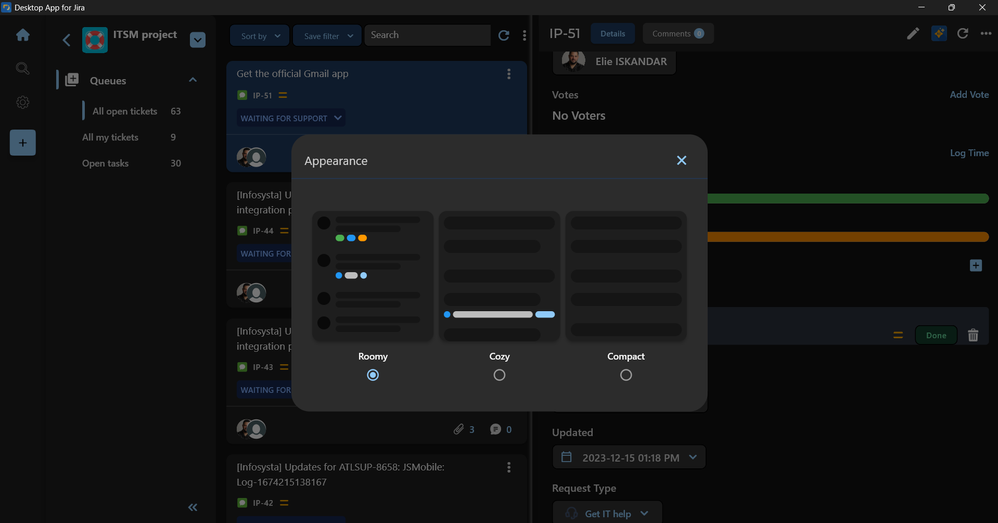Viewport: 998px width, 523px height.
Task: Open the Sort by dropdown
Action: pos(260,36)
